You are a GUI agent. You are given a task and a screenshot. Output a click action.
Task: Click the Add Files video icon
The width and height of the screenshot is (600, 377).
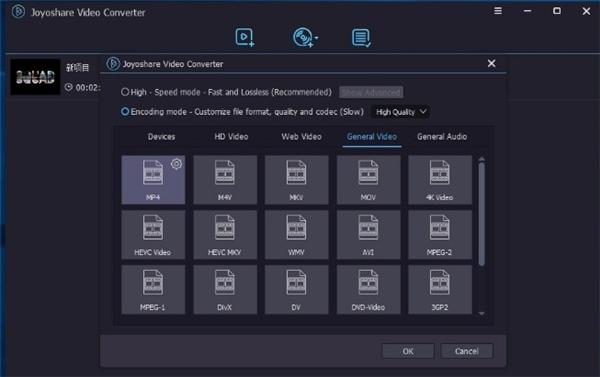tap(245, 38)
